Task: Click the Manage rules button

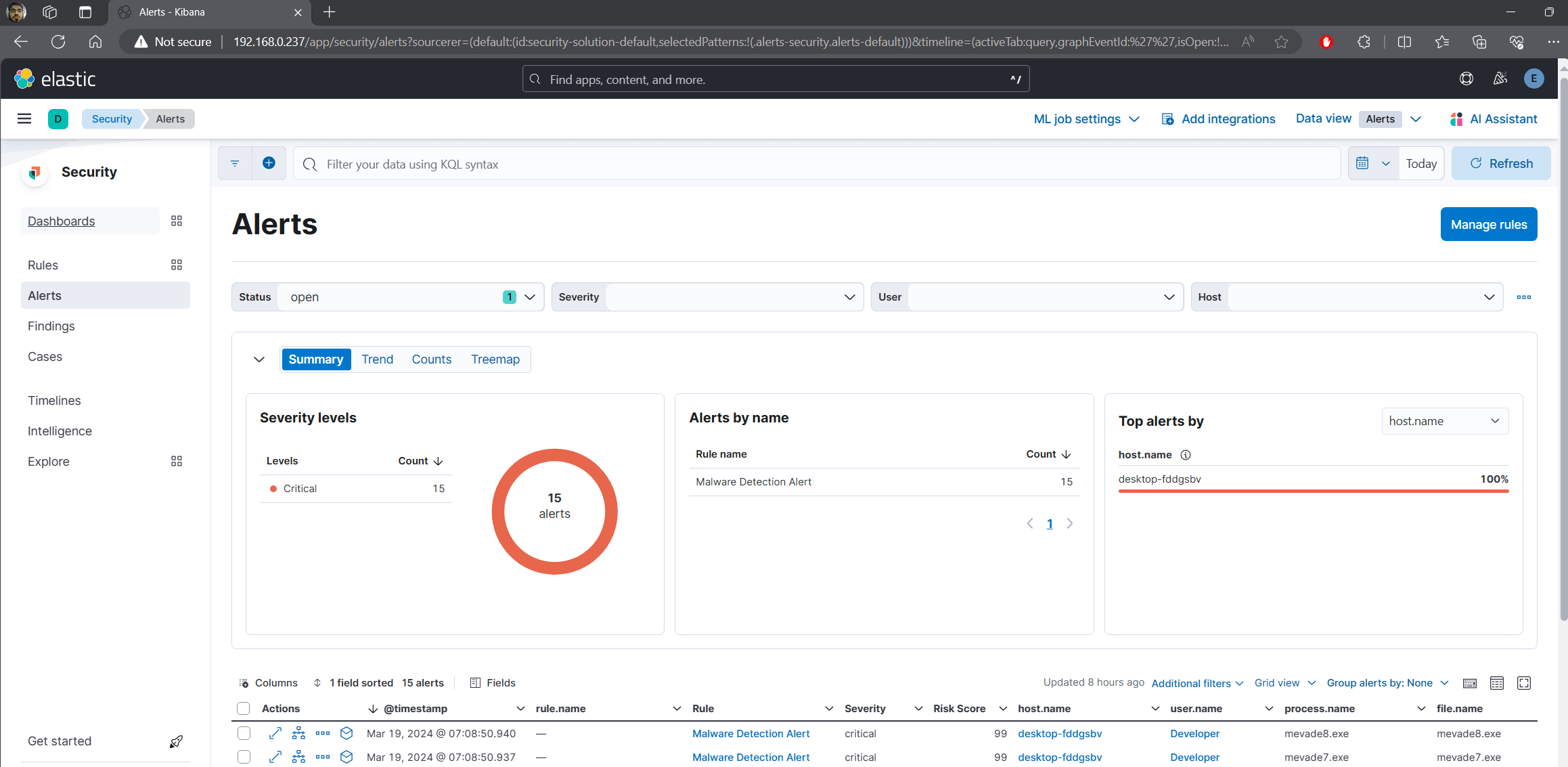Action: point(1488,224)
